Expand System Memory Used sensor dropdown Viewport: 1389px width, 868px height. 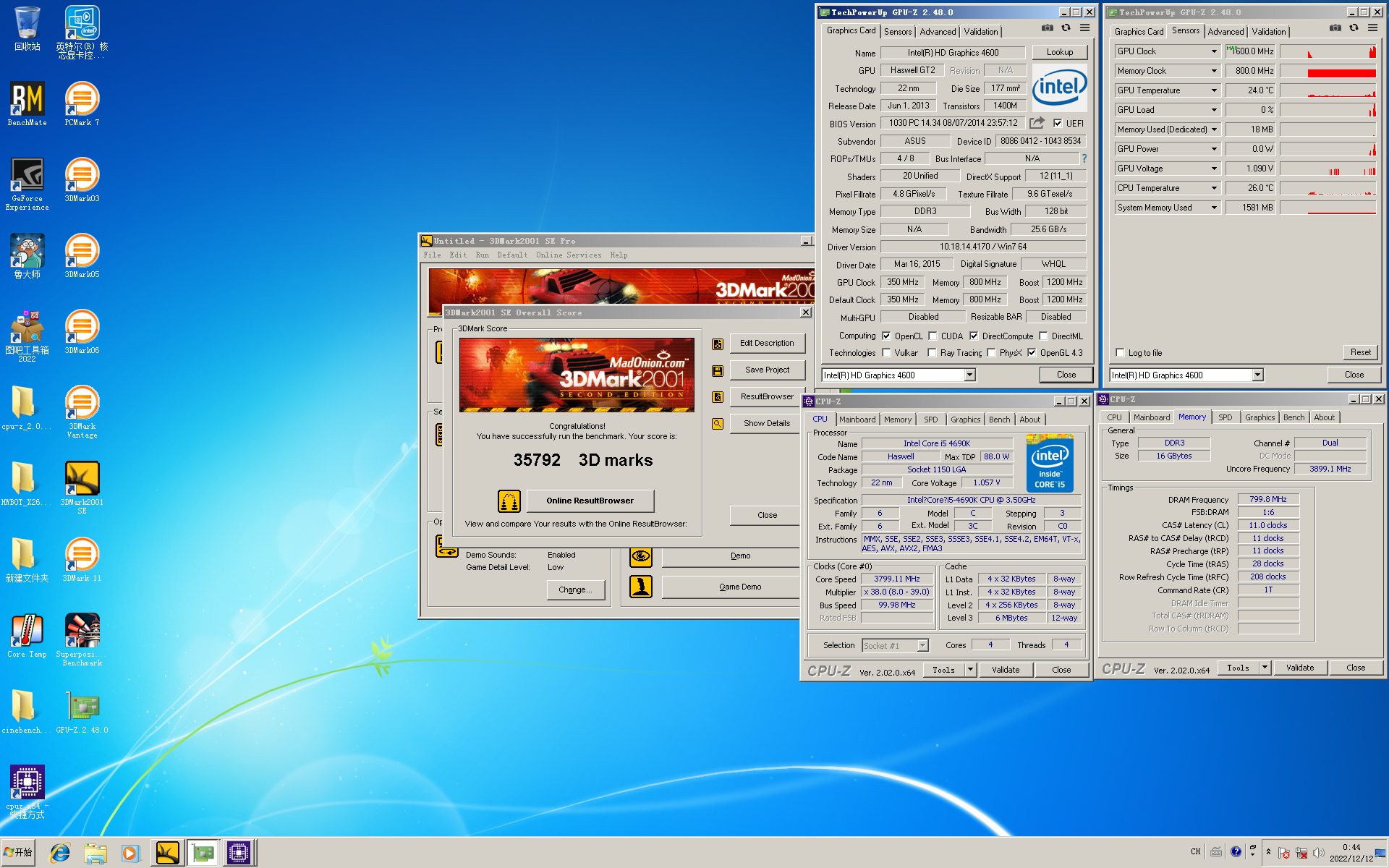[x=1214, y=208]
